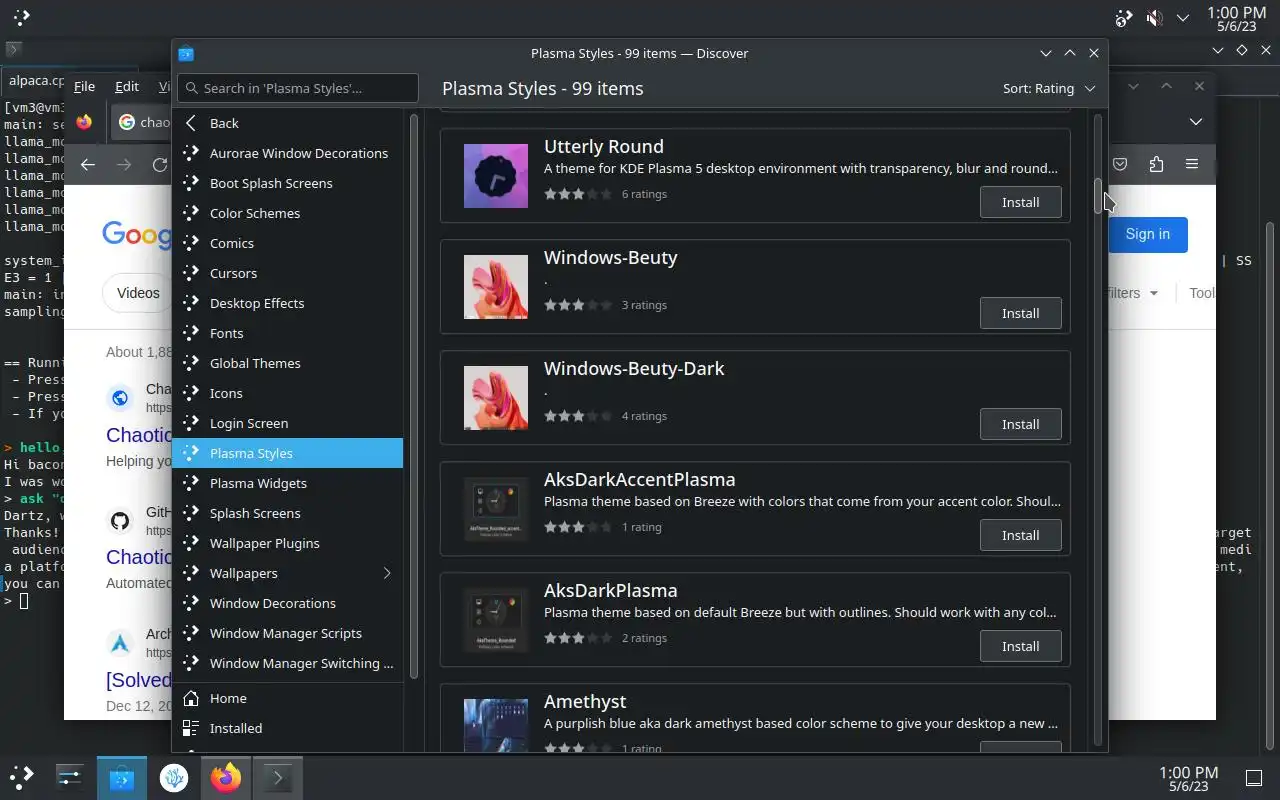Viewport: 1280px width, 800px height.
Task: Expand the Wallpapers submenu arrow
Action: [x=387, y=573]
